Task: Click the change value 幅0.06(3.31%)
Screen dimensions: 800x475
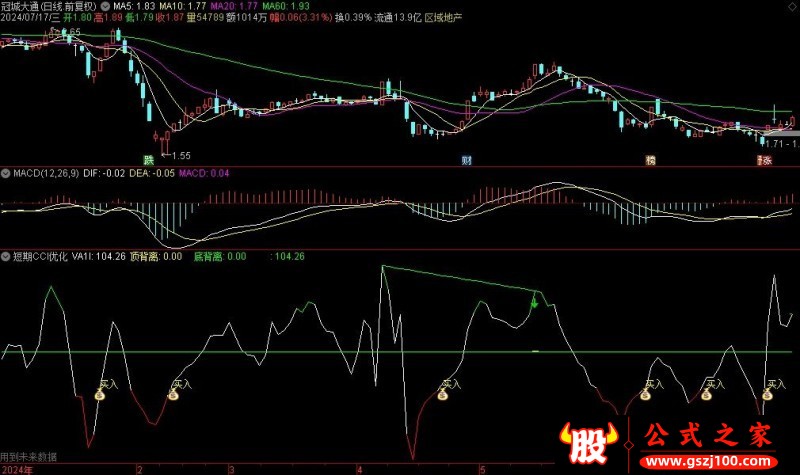Action: tap(301, 18)
